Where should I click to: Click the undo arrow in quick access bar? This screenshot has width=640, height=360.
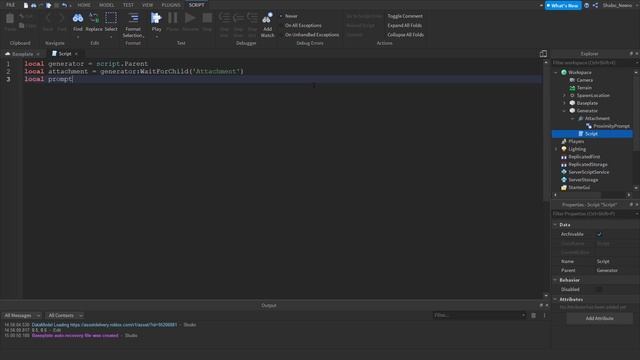click(64, 5)
